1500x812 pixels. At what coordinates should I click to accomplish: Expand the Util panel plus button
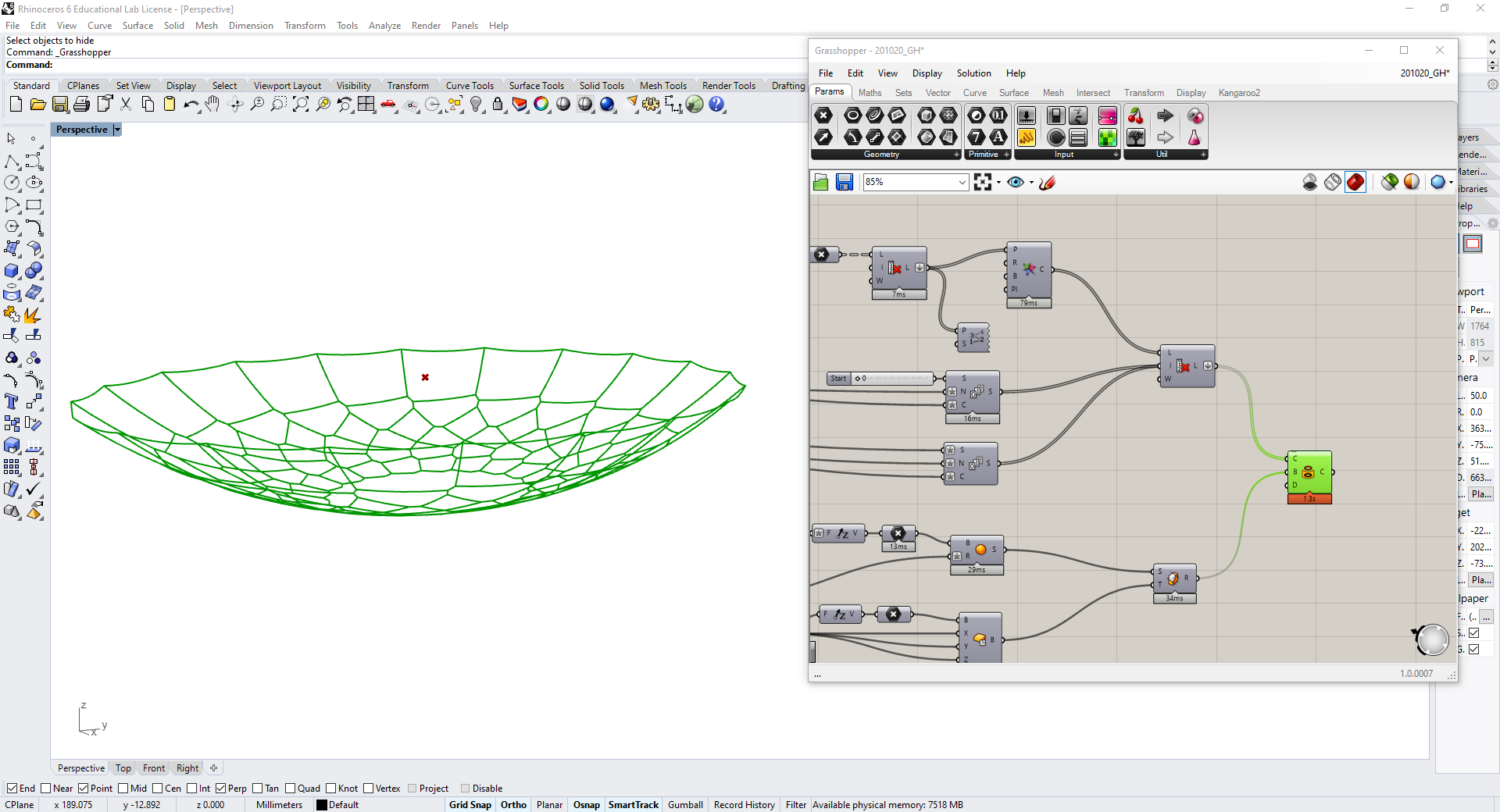click(1203, 155)
